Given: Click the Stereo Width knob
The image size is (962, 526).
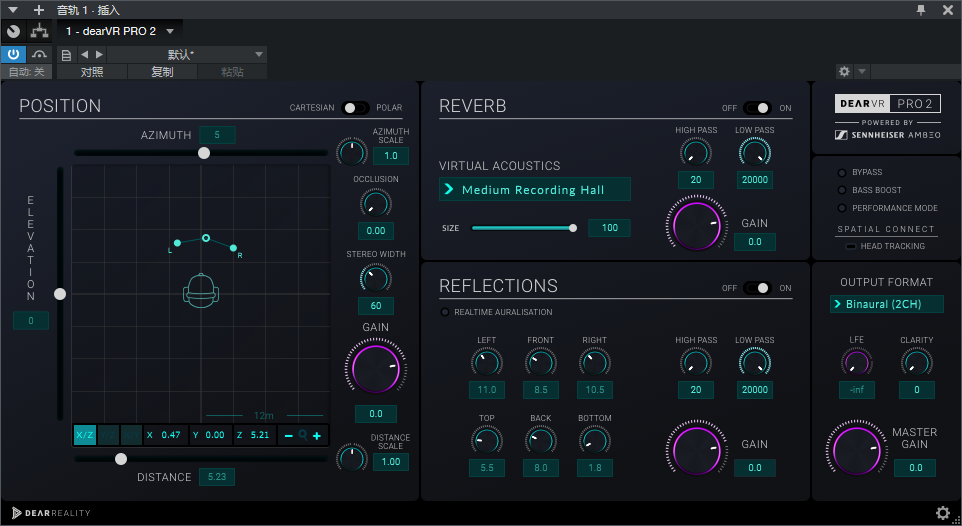Looking at the screenshot, I should coord(375,278).
